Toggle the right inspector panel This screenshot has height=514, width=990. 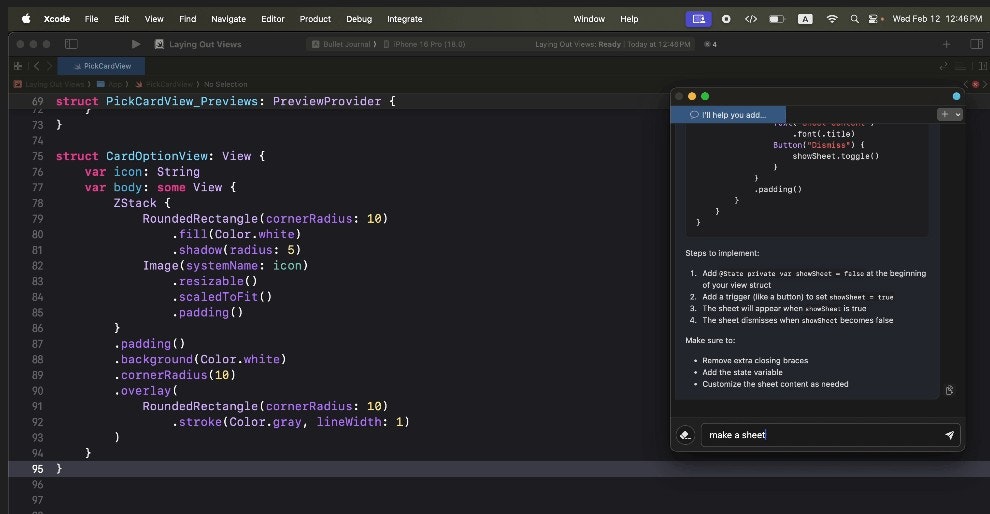976,44
